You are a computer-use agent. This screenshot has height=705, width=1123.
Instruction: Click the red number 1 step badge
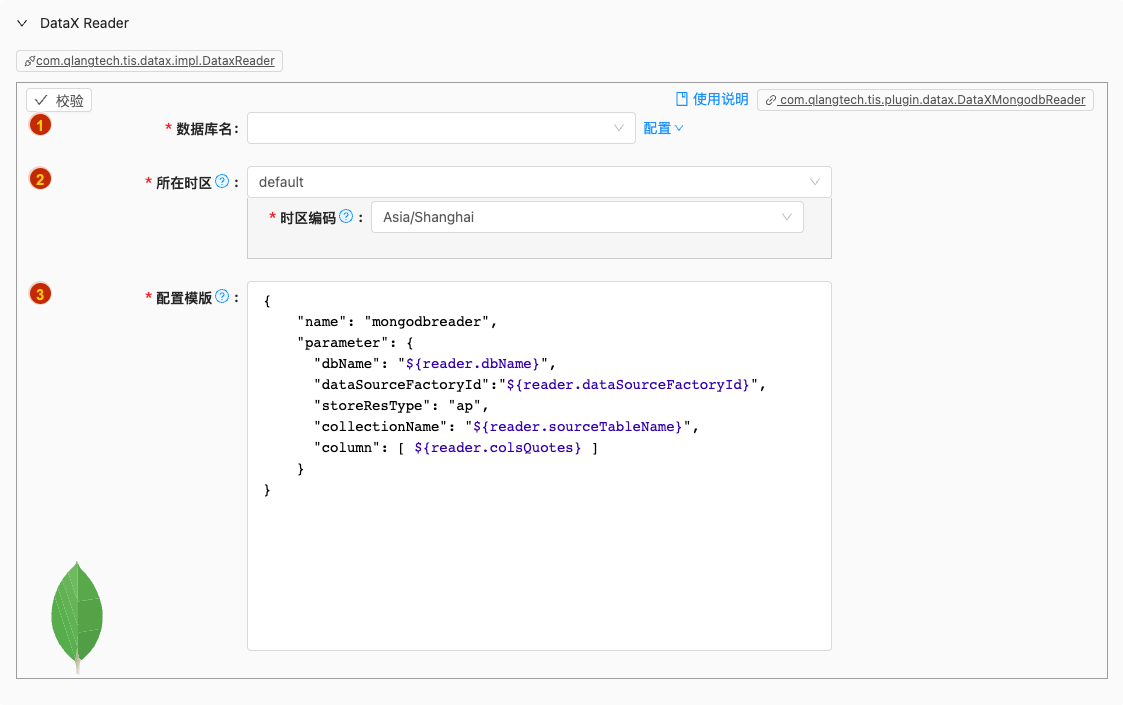click(40, 125)
